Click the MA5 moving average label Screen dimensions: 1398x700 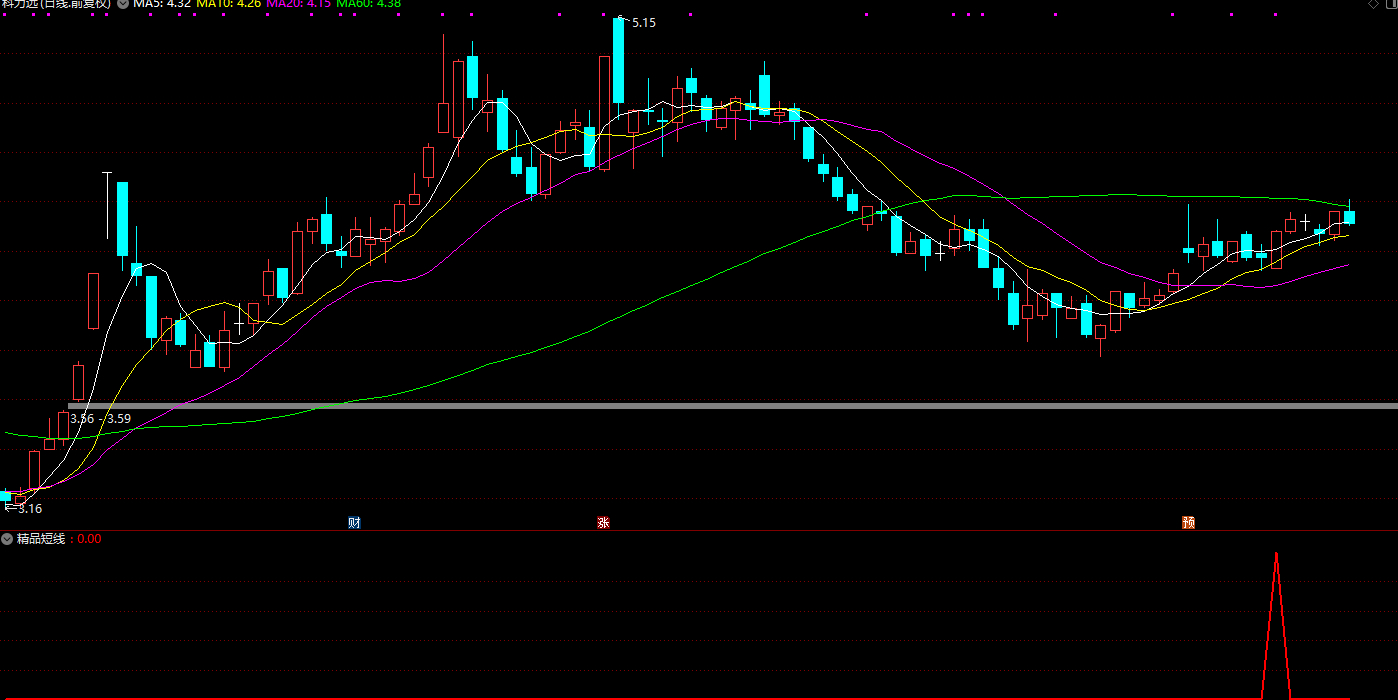162,4
